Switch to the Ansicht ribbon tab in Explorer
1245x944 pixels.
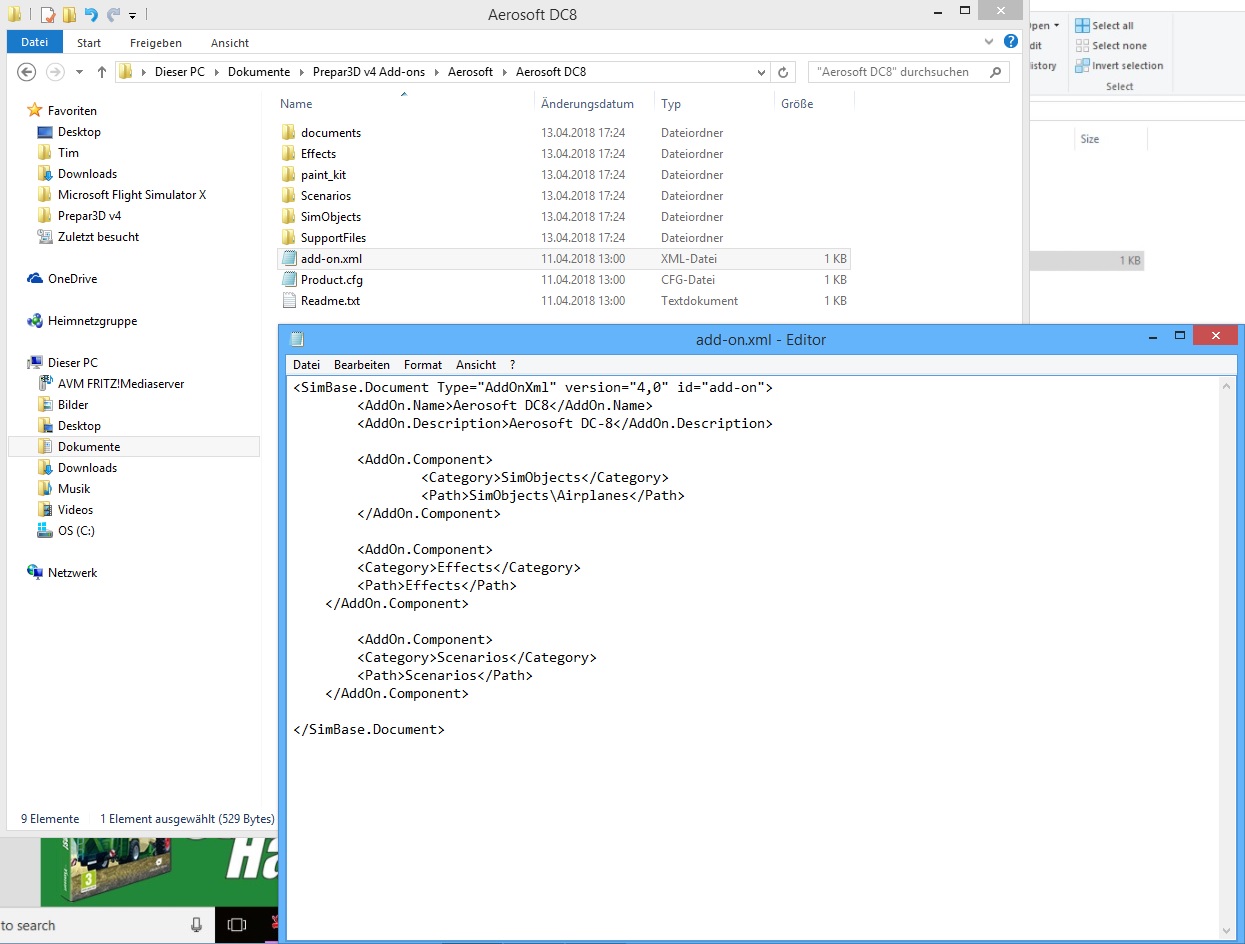230,43
